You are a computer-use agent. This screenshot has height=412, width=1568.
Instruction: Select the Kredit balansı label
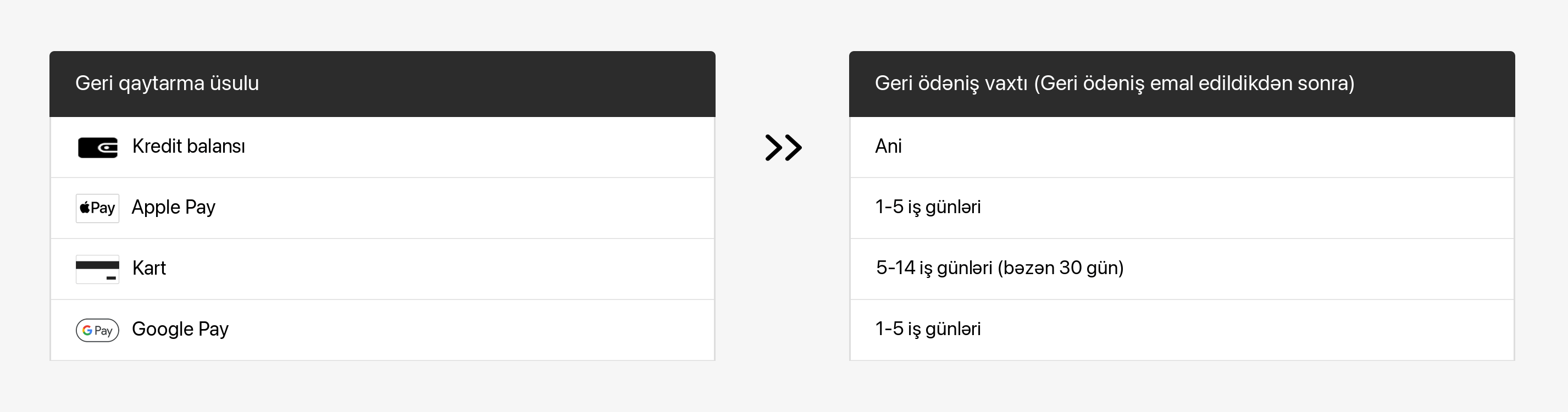tap(189, 146)
